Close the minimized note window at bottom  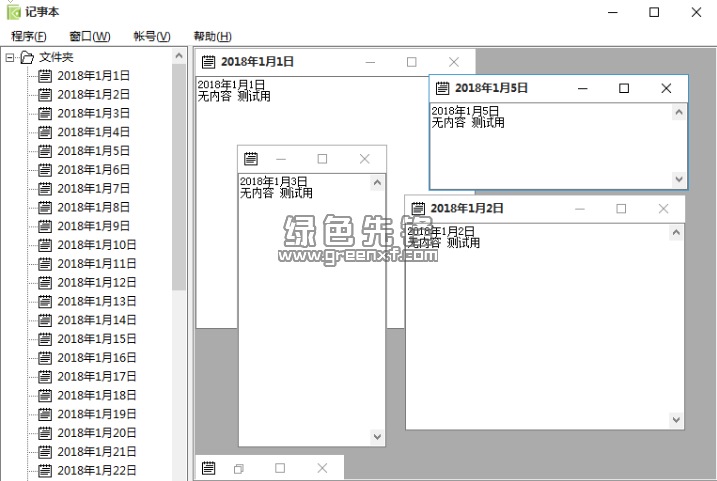pos(322,468)
